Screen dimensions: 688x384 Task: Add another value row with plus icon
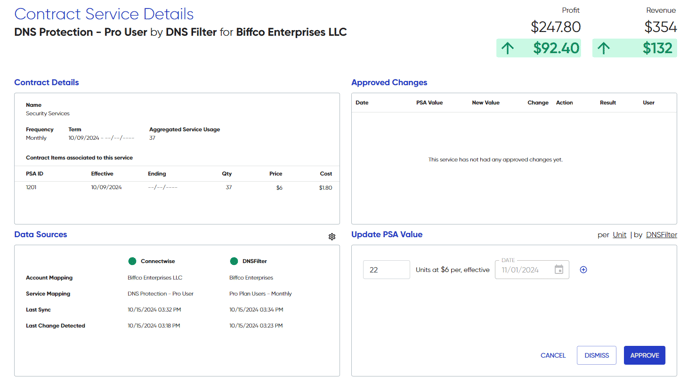click(x=583, y=269)
